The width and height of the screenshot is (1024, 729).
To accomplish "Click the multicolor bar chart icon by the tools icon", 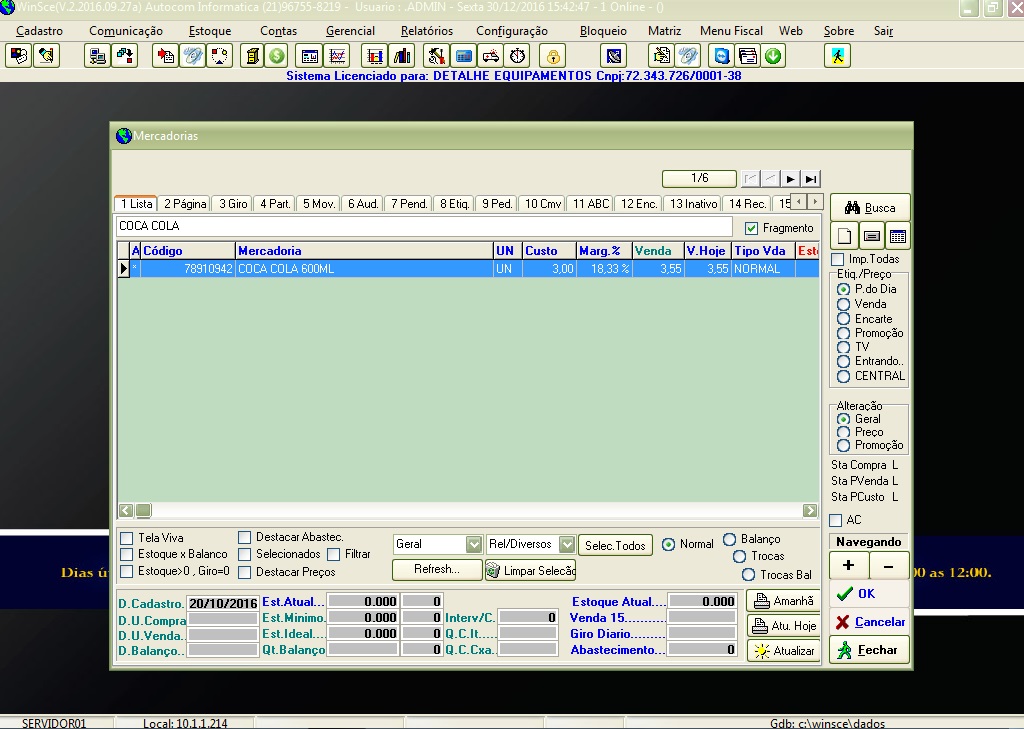I will tap(402, 56).
